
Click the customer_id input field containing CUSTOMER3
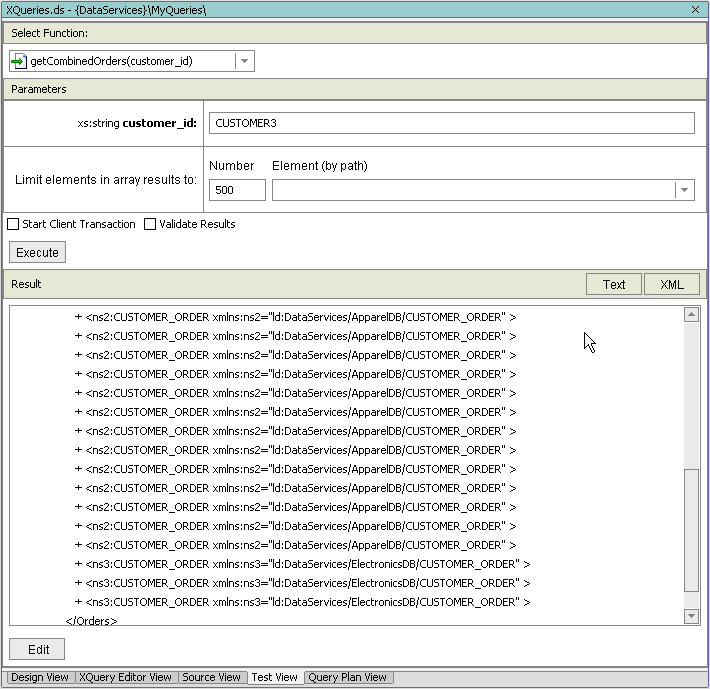click(x=451, y=123)
